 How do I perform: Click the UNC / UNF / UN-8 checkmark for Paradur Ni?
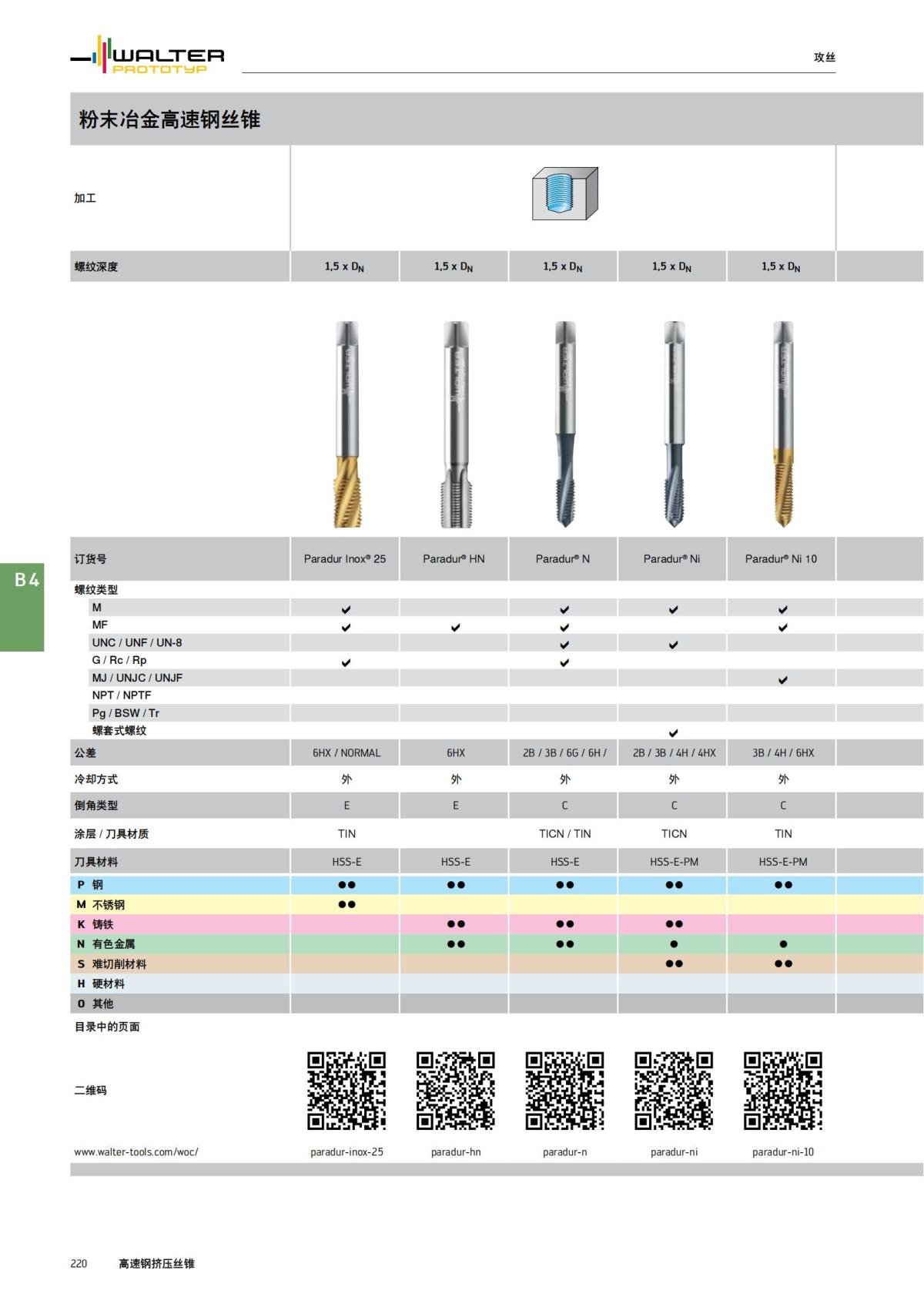(x=674, y=645)
